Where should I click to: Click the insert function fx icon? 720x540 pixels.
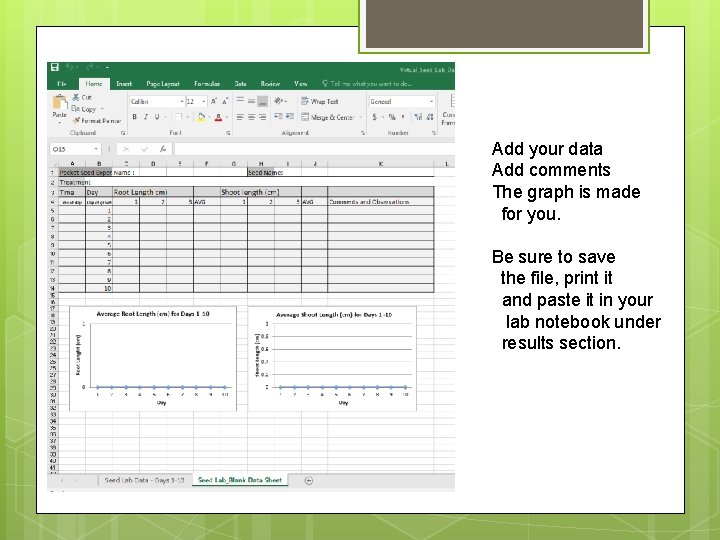(x=163, y=149)
